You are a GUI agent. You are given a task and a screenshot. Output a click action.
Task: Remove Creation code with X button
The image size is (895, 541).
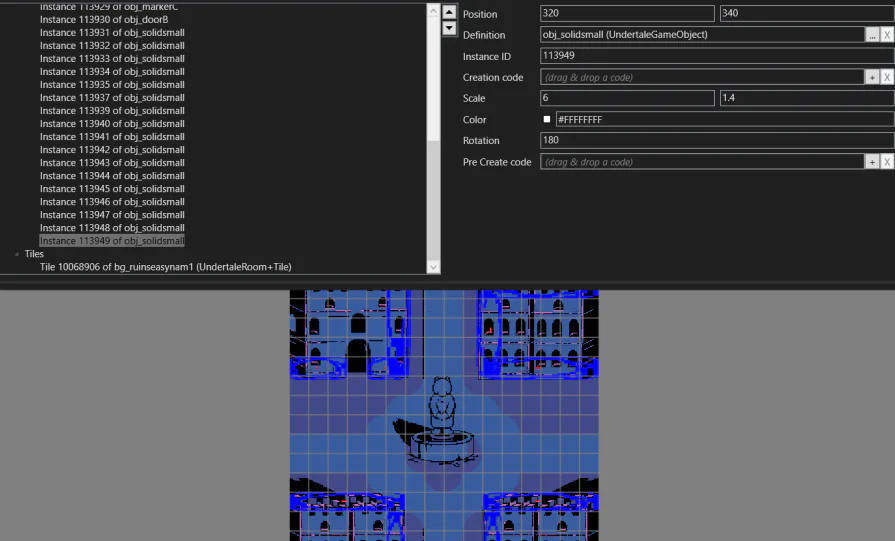coord(886,77)
